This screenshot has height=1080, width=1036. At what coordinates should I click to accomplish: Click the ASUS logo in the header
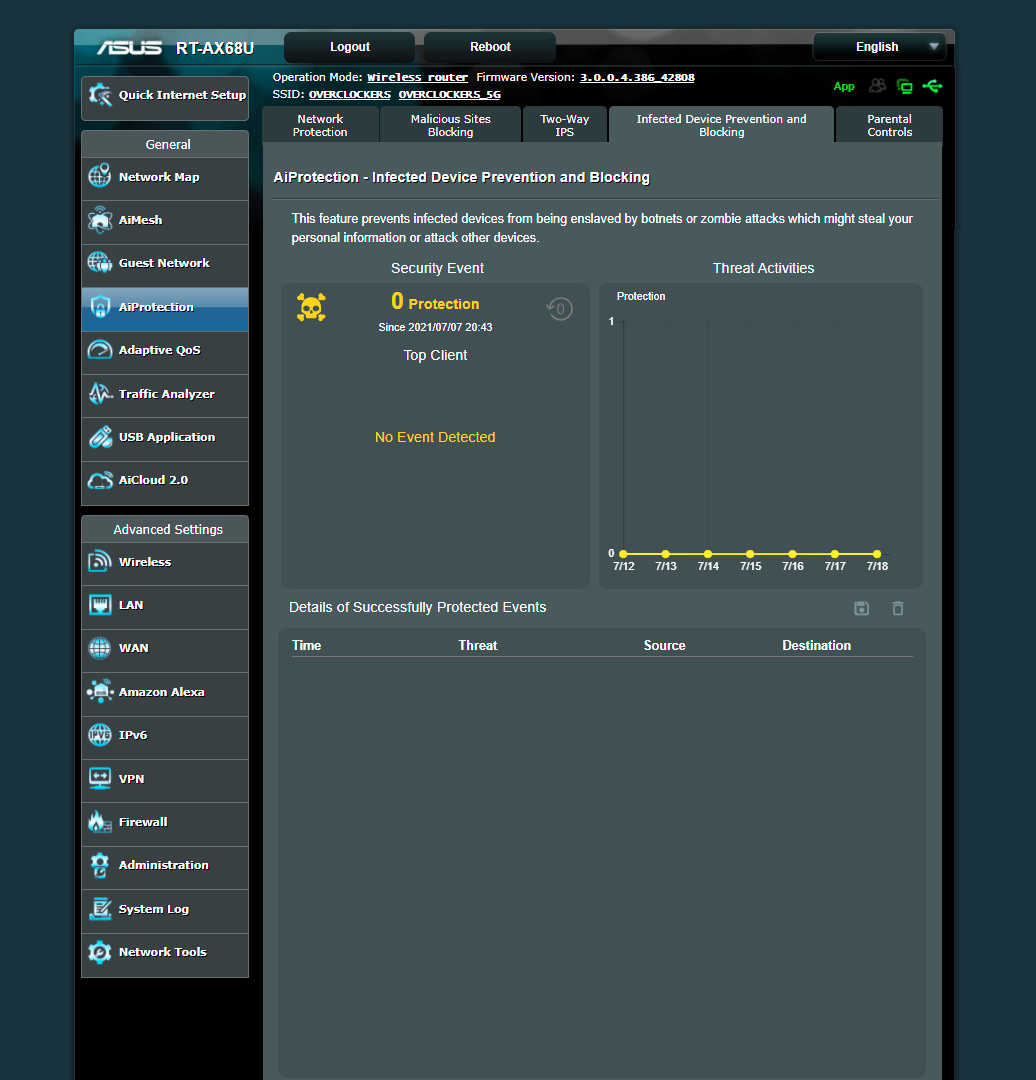pyautogui.click(x=129, y=48)
